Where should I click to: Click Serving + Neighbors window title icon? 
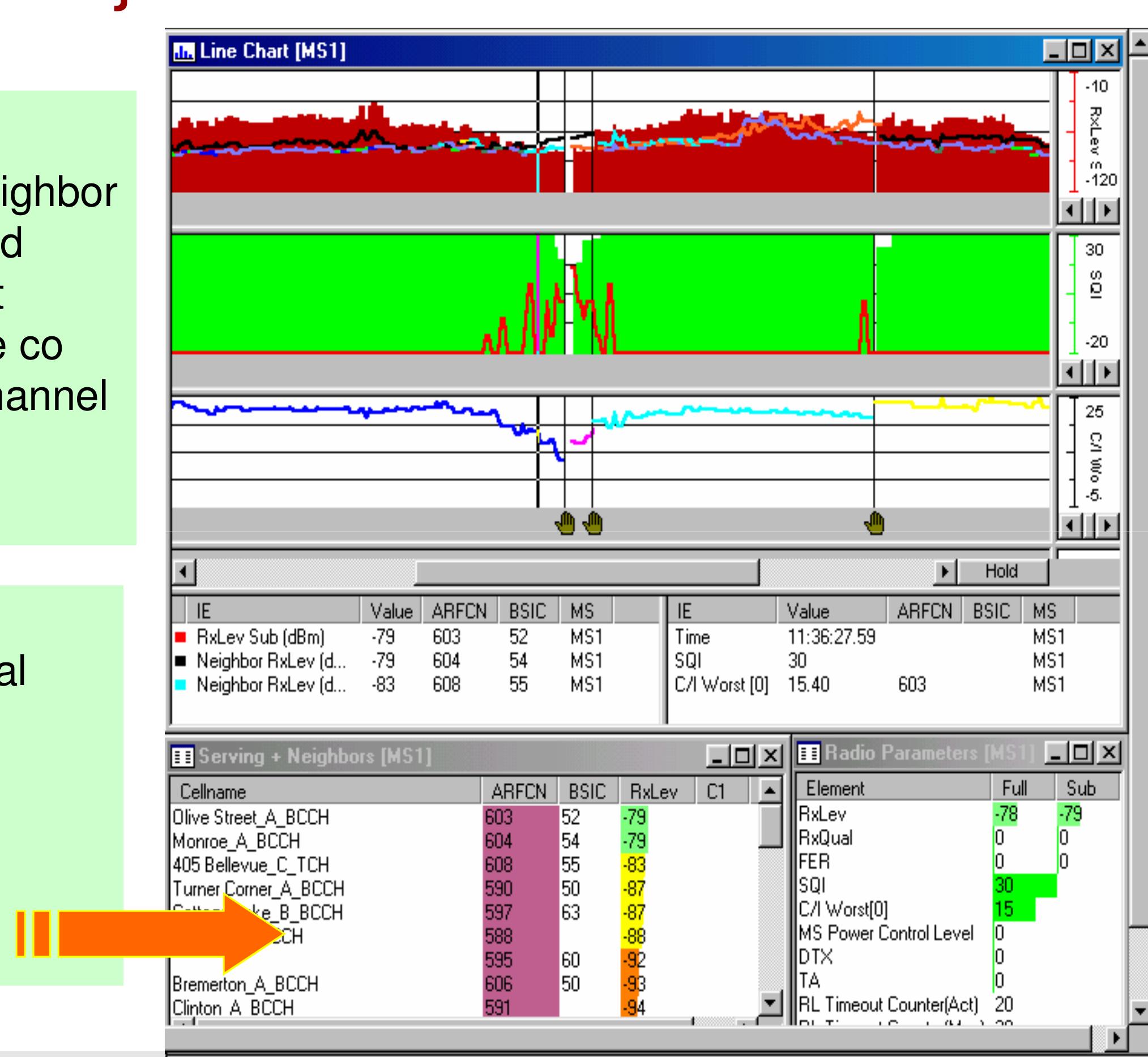tap(183, 757)
